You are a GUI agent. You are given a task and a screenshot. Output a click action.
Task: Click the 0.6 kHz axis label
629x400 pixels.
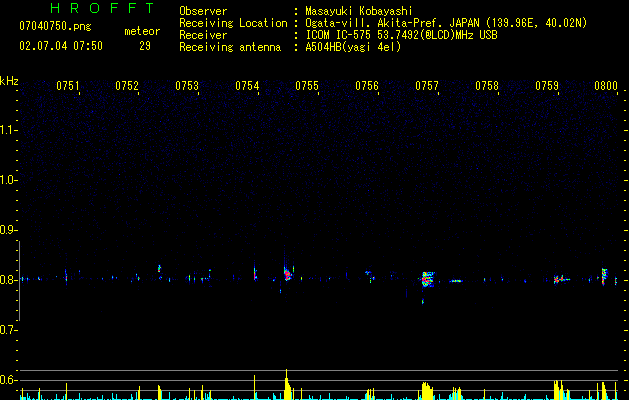click(x=8, y=380)
